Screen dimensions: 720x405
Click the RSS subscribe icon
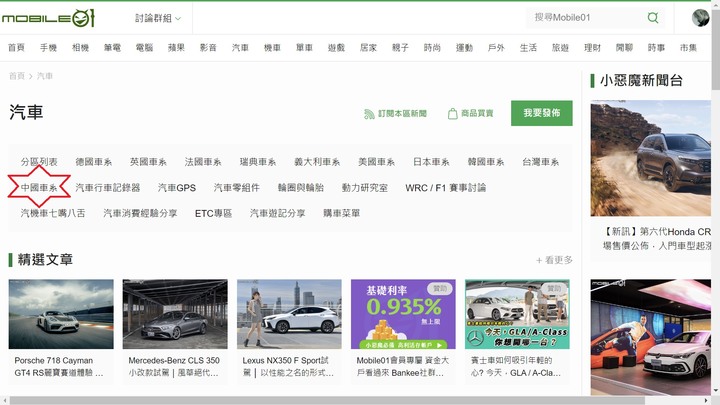(369, 113)
